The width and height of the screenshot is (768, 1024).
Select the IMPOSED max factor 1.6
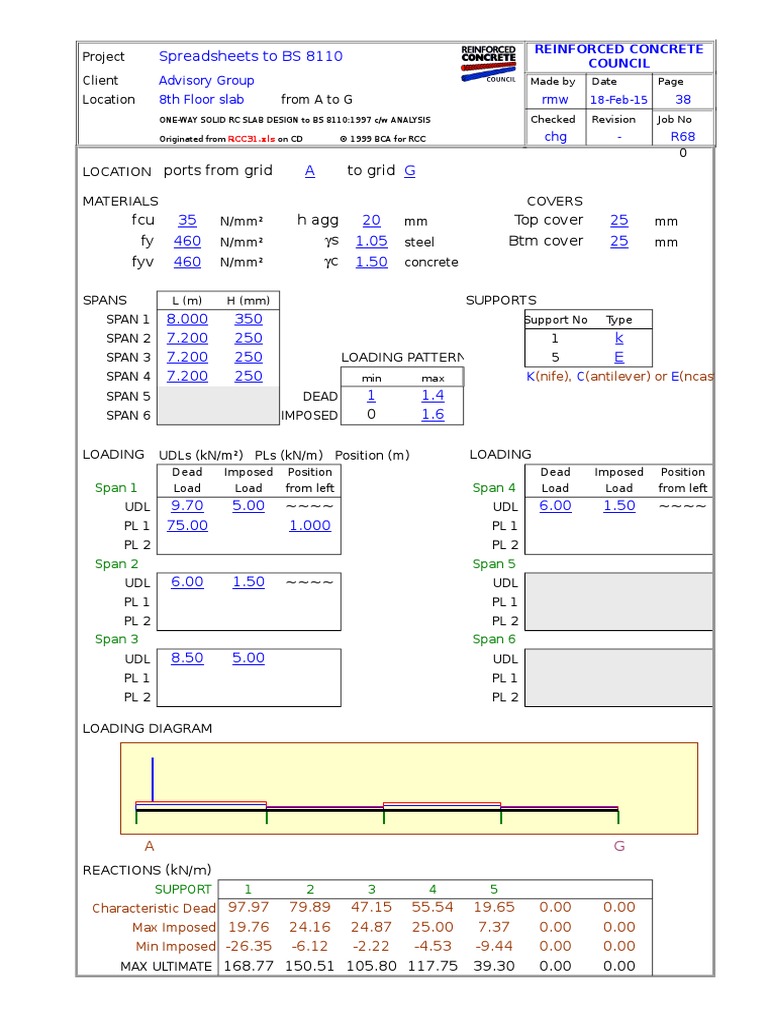coord(433,415)
